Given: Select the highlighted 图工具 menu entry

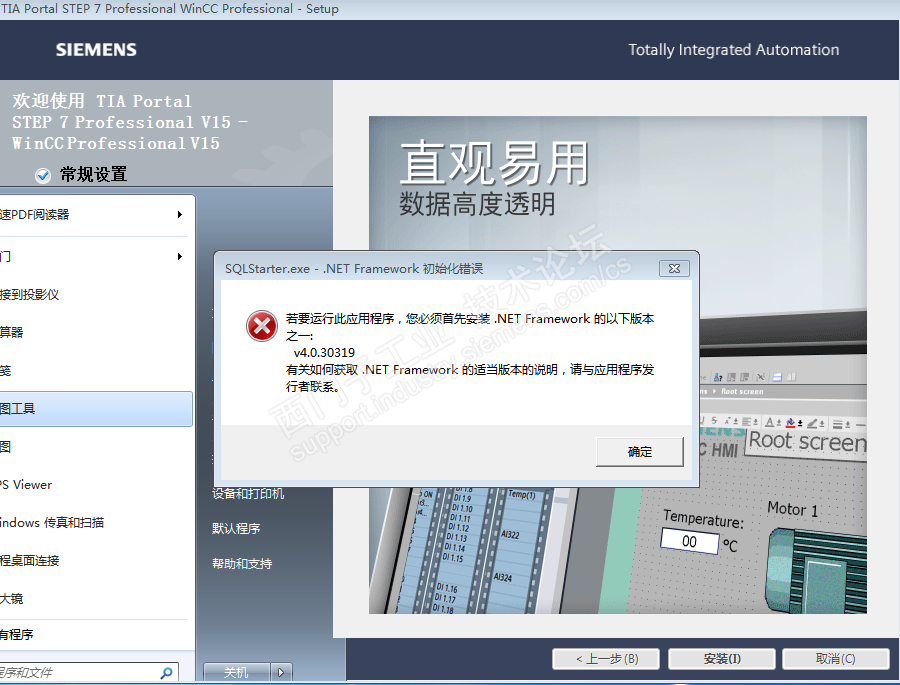Looking at the screenshot, I should [x=95, y=409].
